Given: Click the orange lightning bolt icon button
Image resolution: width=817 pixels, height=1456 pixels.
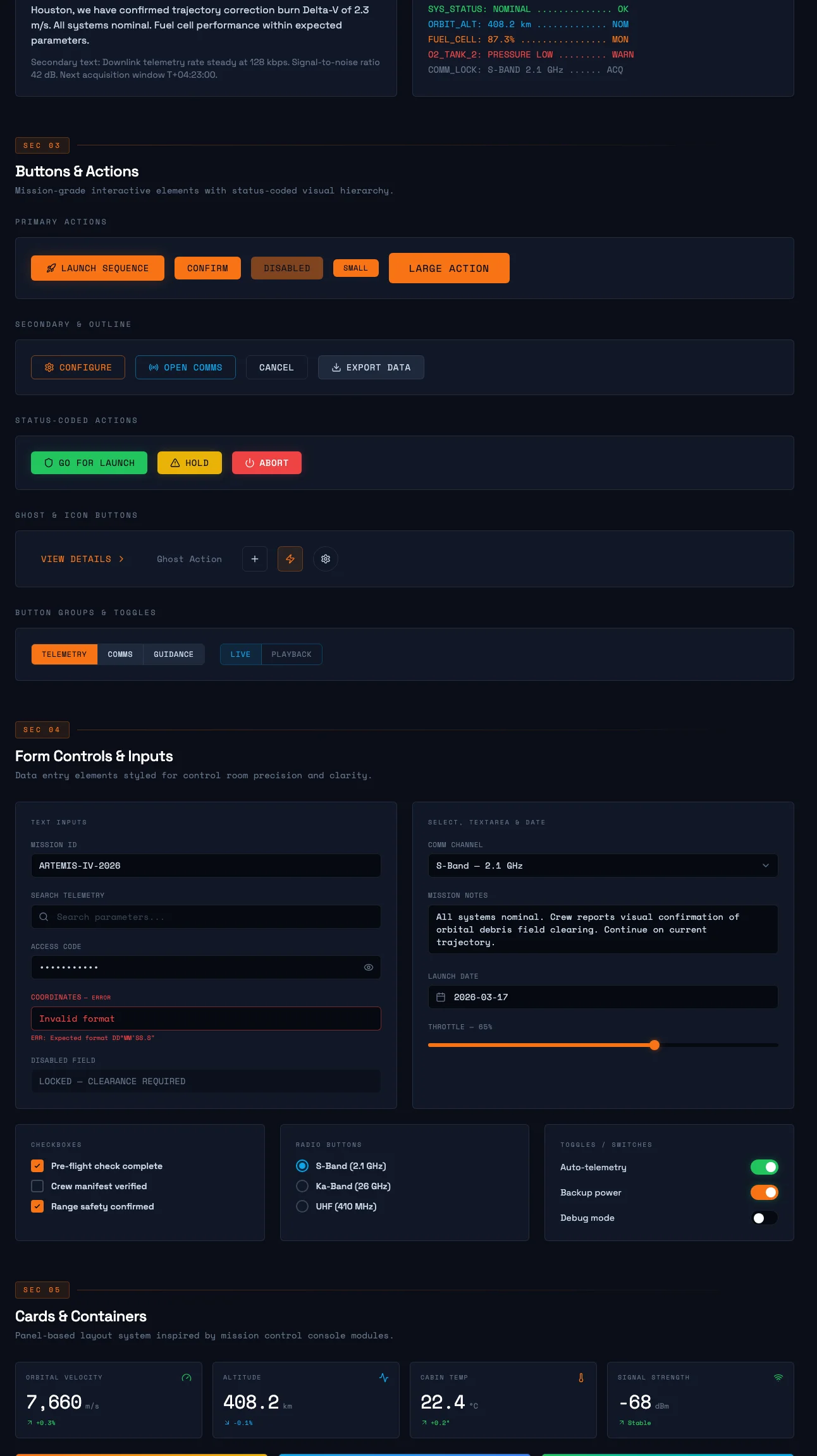Looking at the screenshot, I should click(x=290, y=559).
